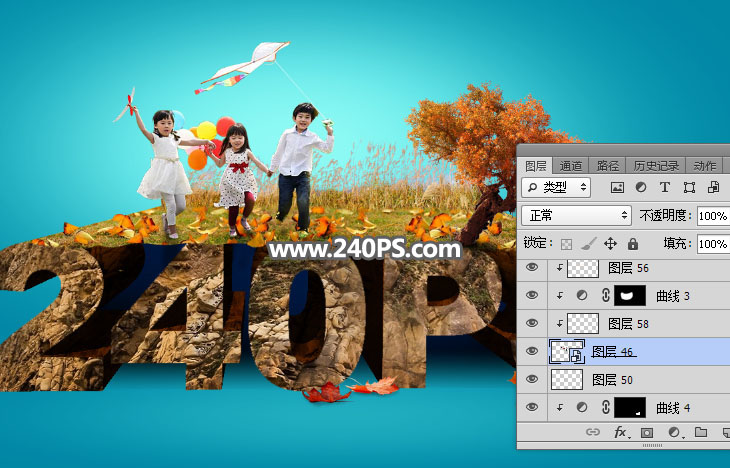Hide layer 图层 50
This screenshot has height=468, width=730.
click(x=532, y=379)
